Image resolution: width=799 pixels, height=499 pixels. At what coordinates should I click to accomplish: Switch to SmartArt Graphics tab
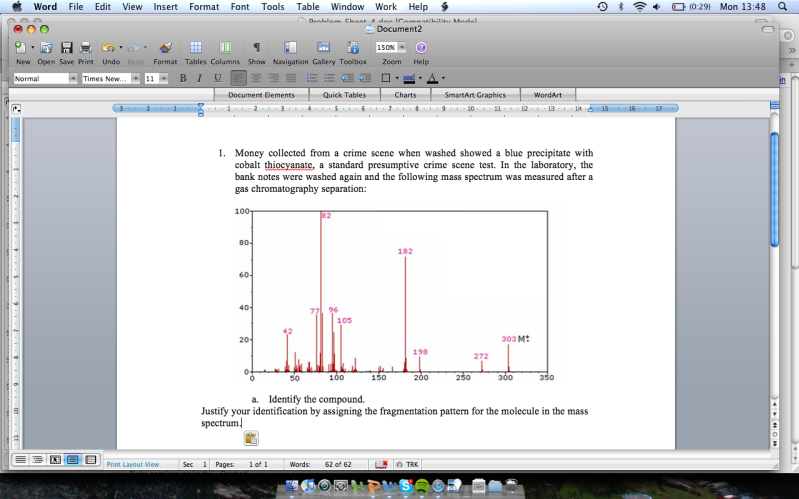[475, 95]
